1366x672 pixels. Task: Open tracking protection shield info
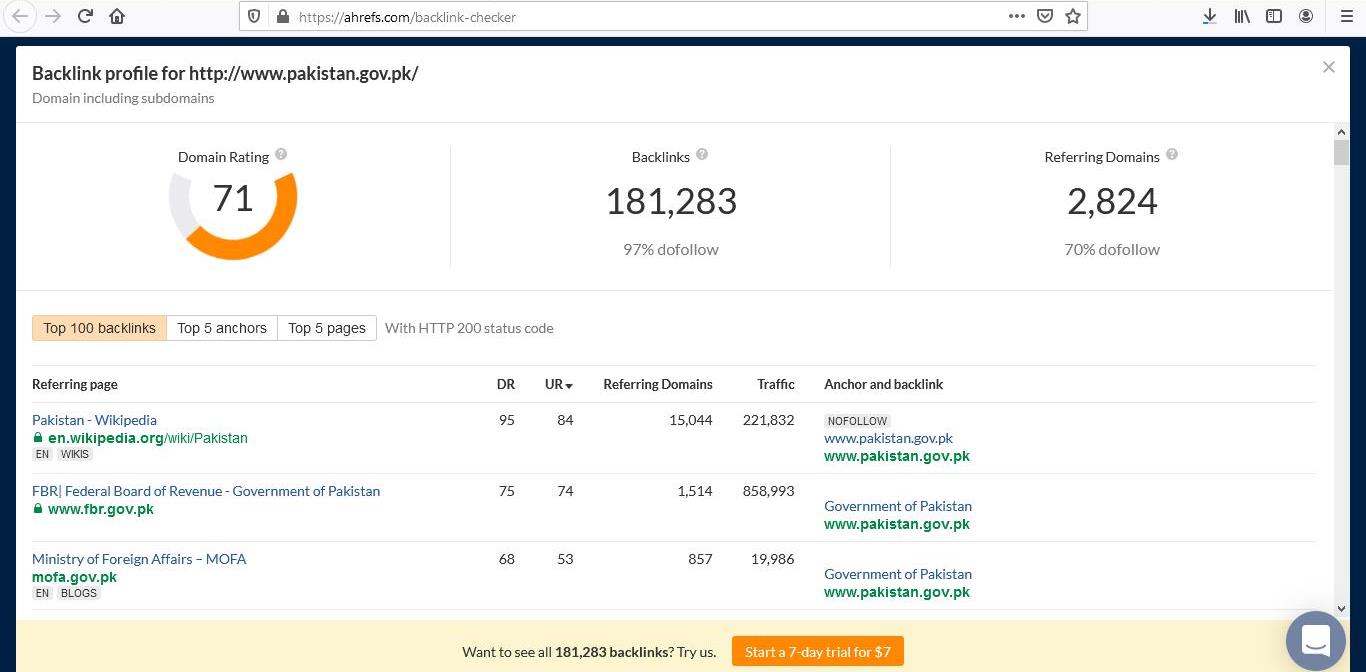[254, 16]
